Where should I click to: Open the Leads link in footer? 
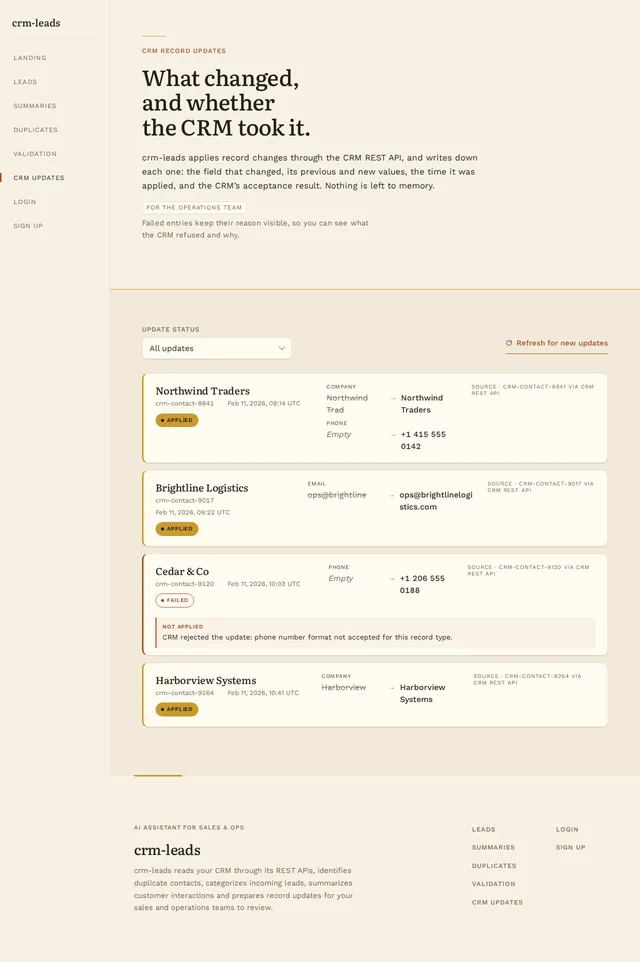click(x=484, y=829)
